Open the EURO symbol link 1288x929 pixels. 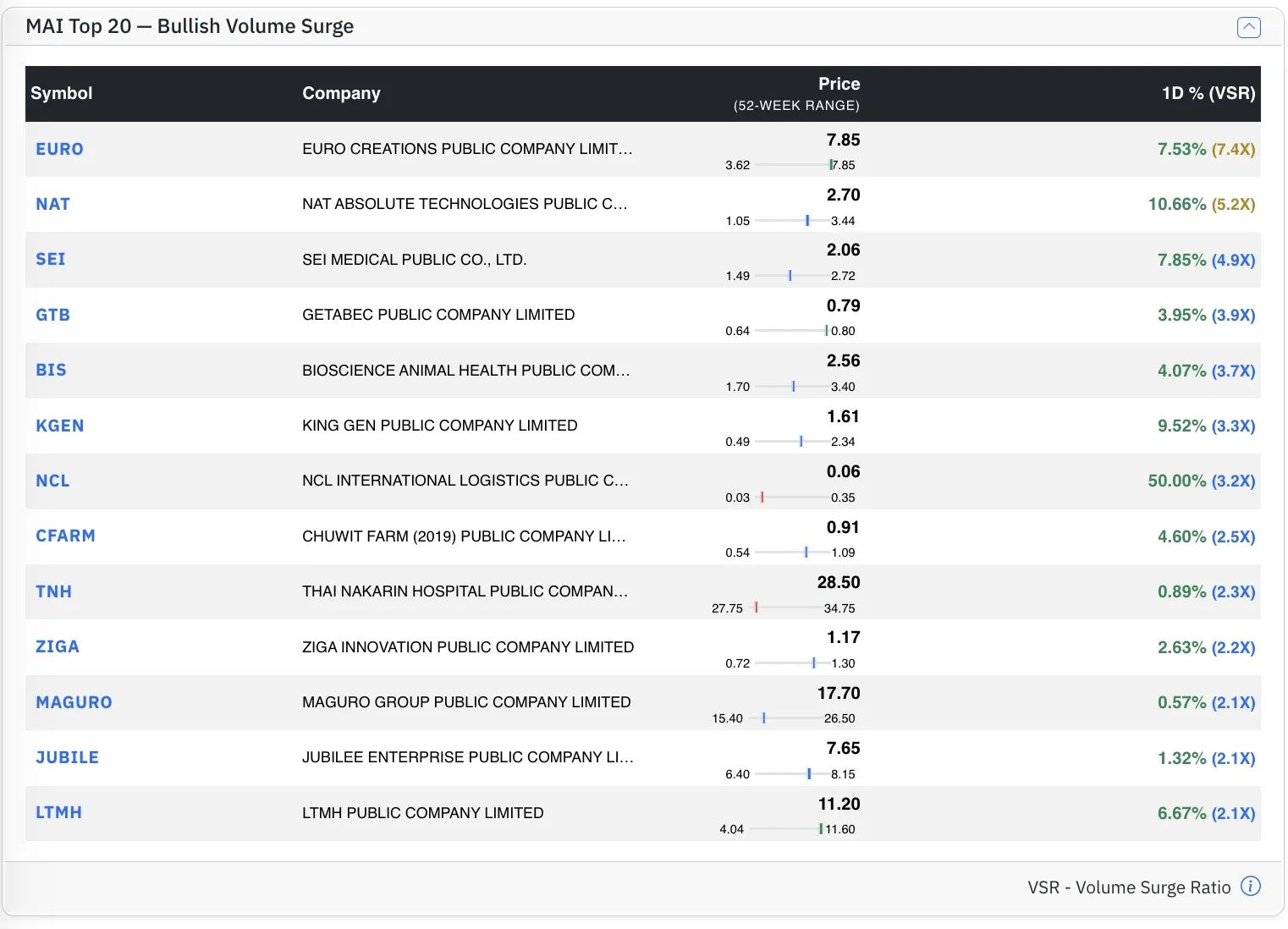click(59, 149)
